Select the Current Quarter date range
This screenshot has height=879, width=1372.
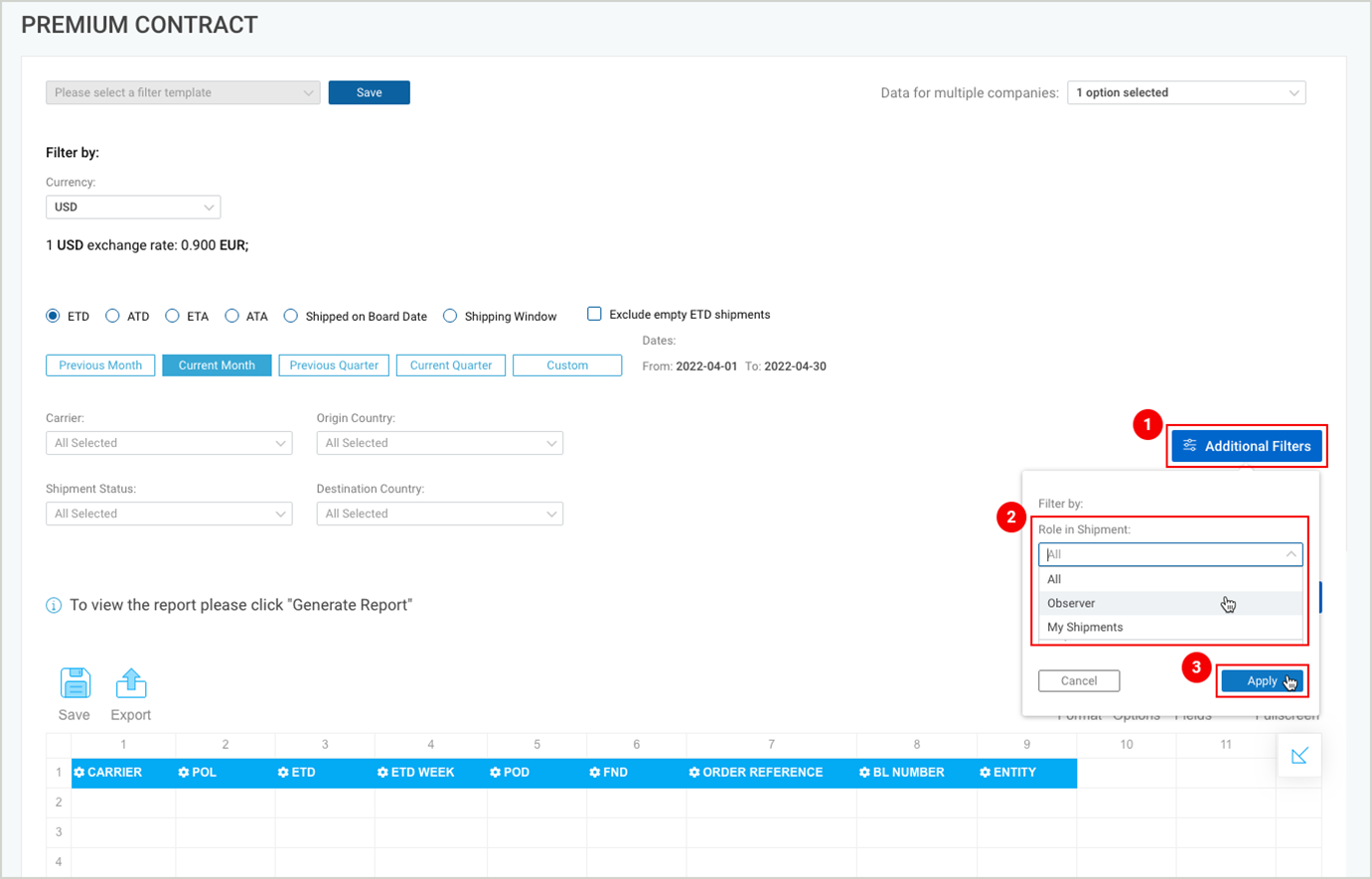pyautogui.click(x=451, y=366)
